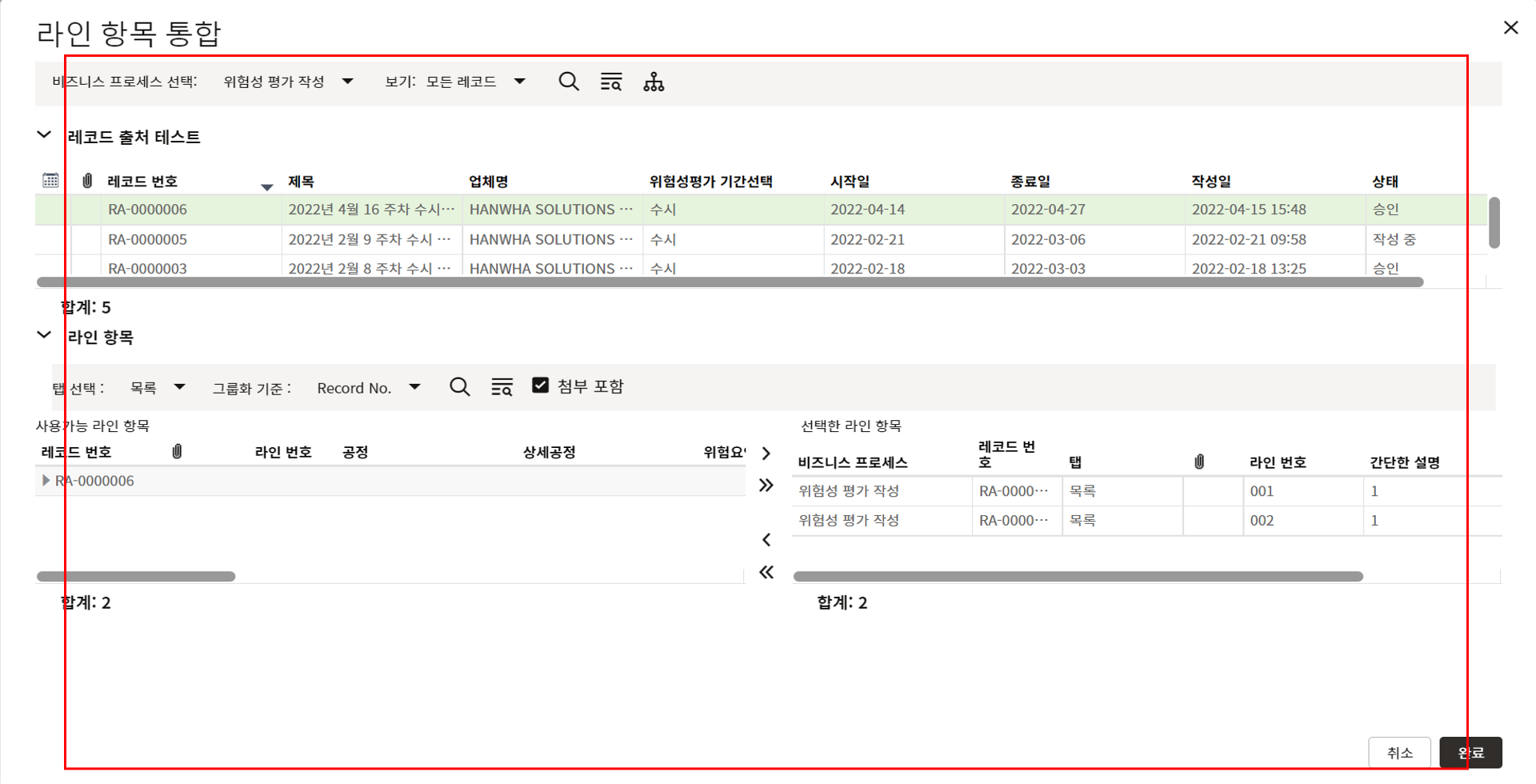Screen dimensions: 1536x784
Task: Uncheck the 첨부 포함 checkbox
Action: coord(541,386)
